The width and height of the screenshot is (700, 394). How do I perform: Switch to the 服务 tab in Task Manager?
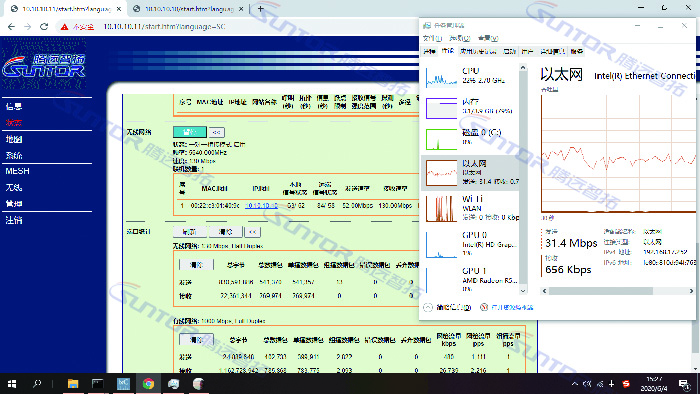tap(577, 51)
